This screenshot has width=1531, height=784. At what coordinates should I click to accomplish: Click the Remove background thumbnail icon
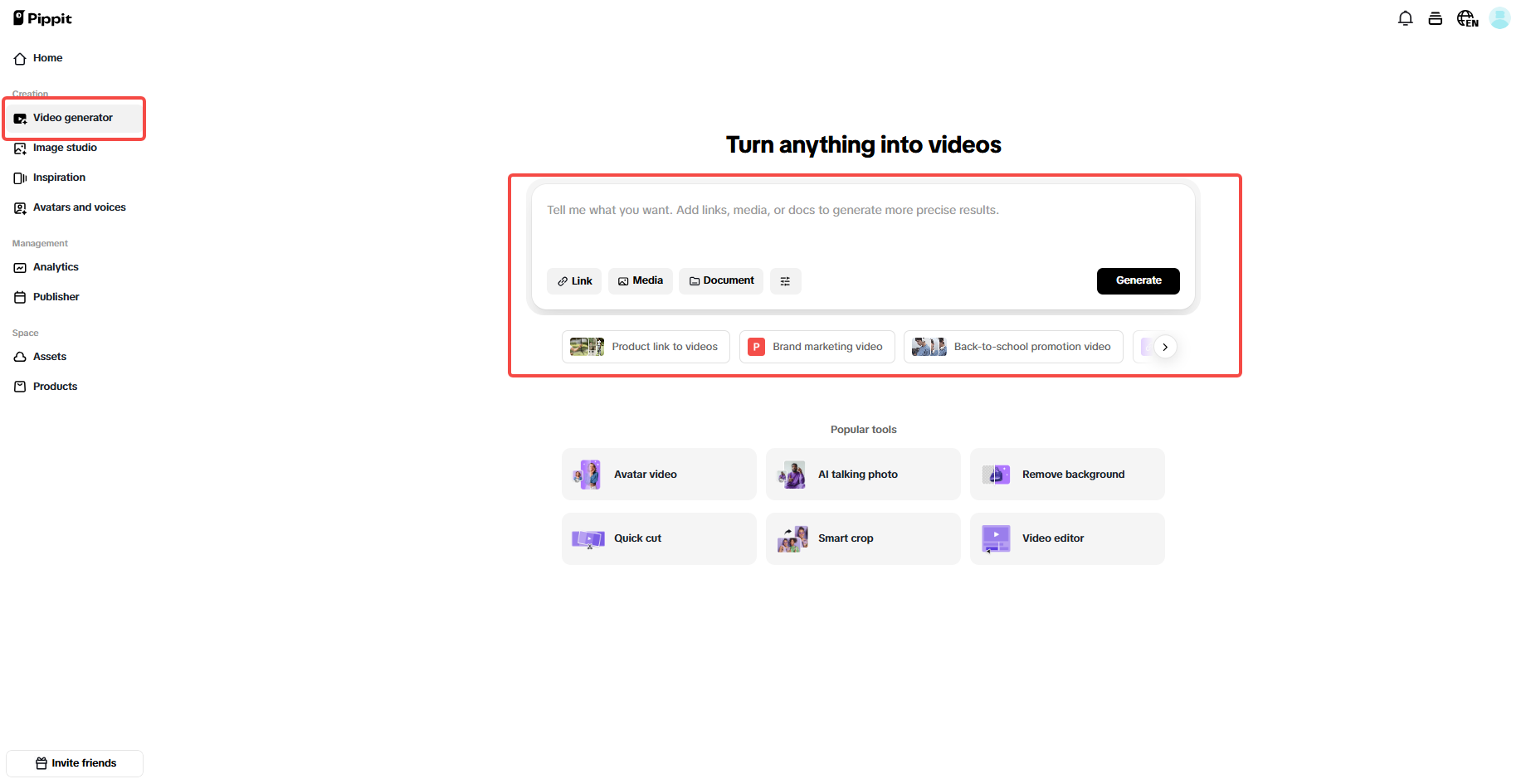click(996, 475)
